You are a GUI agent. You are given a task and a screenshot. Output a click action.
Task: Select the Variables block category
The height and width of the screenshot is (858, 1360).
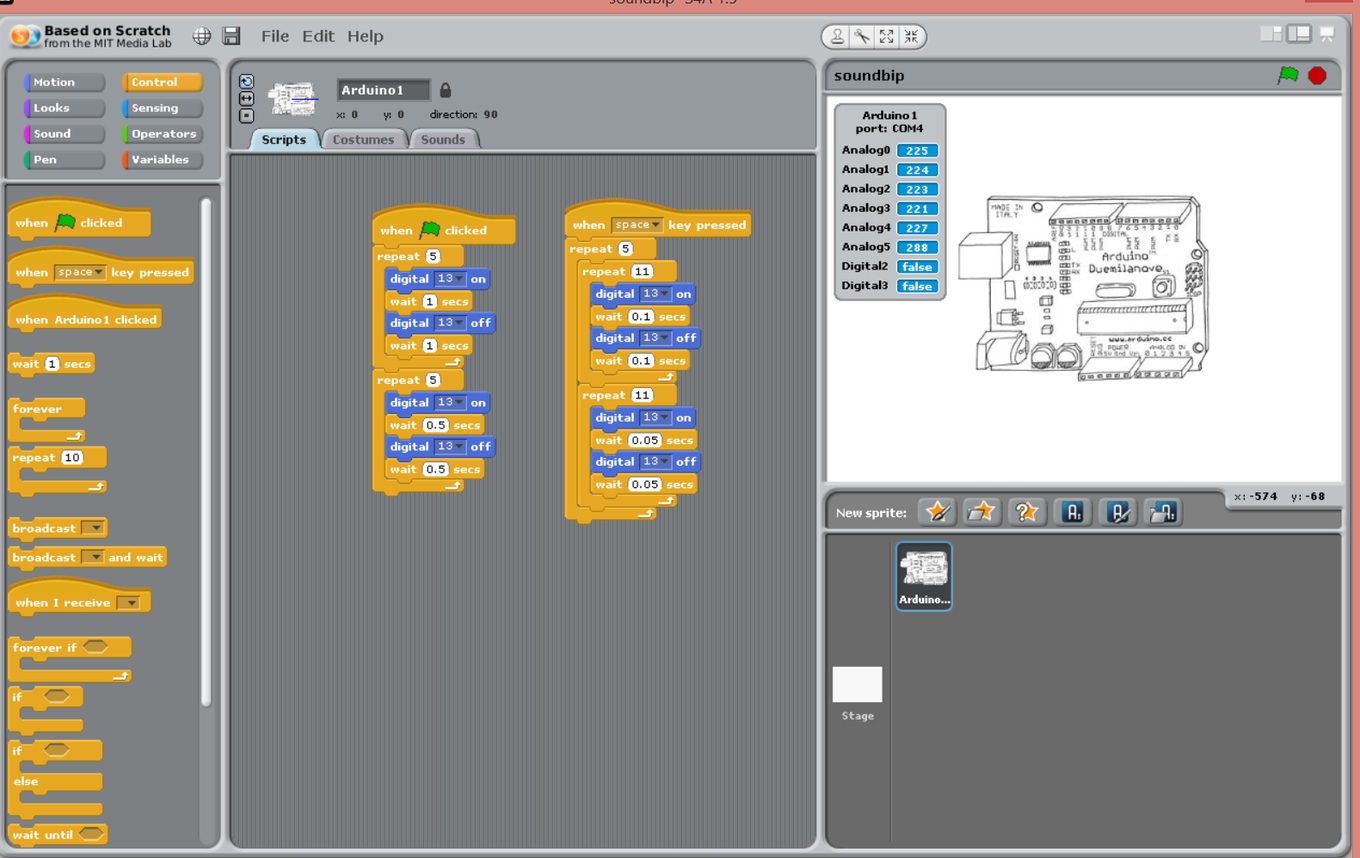(x=162, y=160)
